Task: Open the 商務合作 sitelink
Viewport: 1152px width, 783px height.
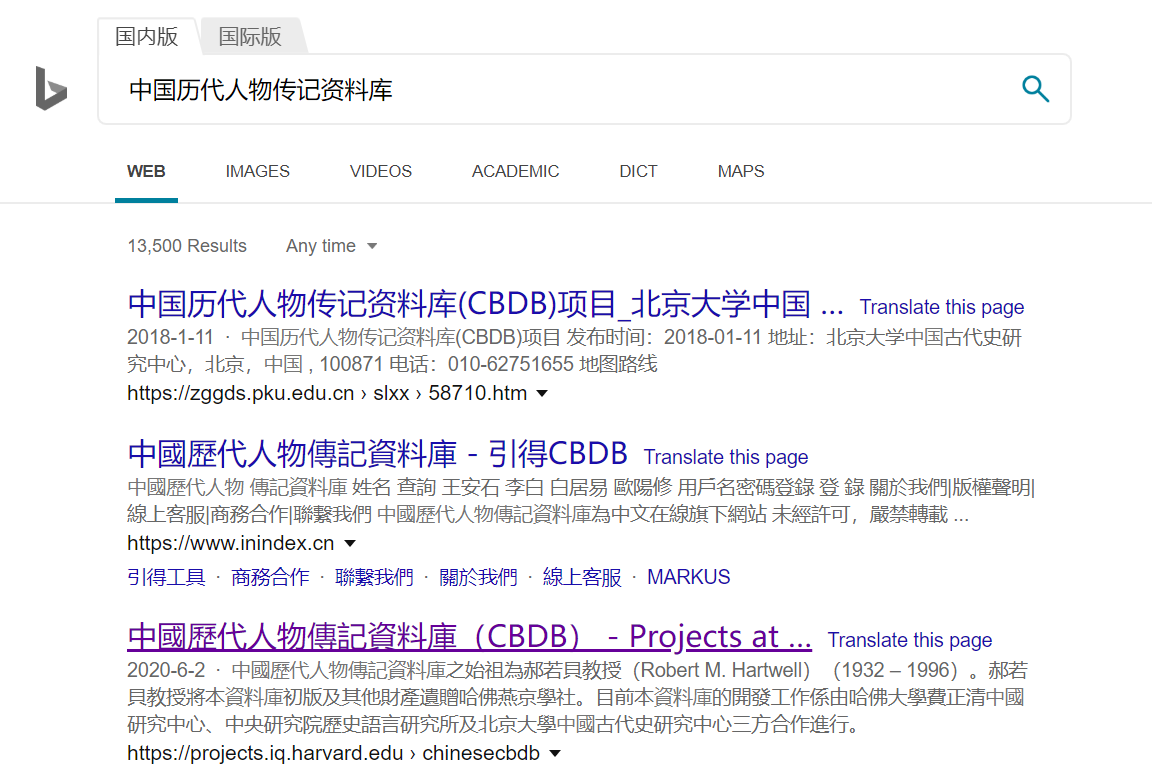Action: [x=270, y=577]
